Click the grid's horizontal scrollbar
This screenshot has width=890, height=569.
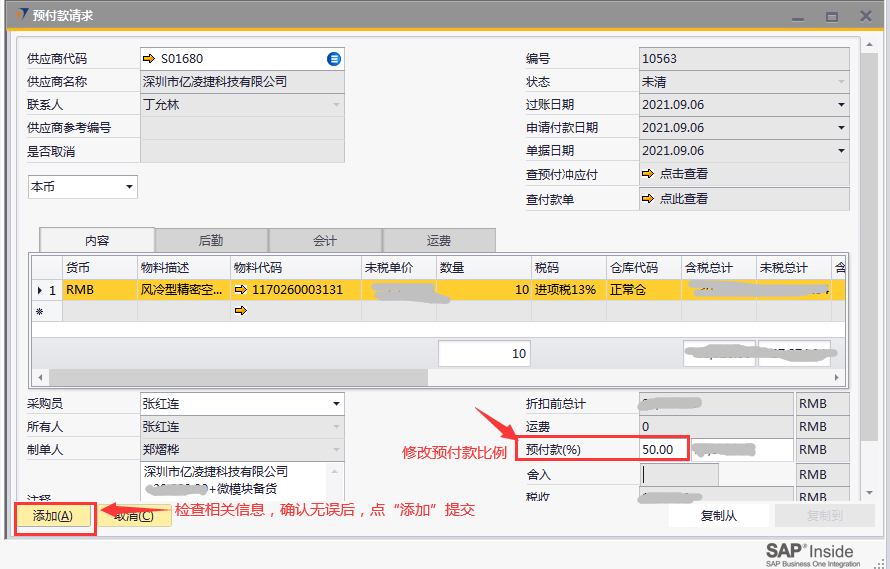click(x=400, y=378)
